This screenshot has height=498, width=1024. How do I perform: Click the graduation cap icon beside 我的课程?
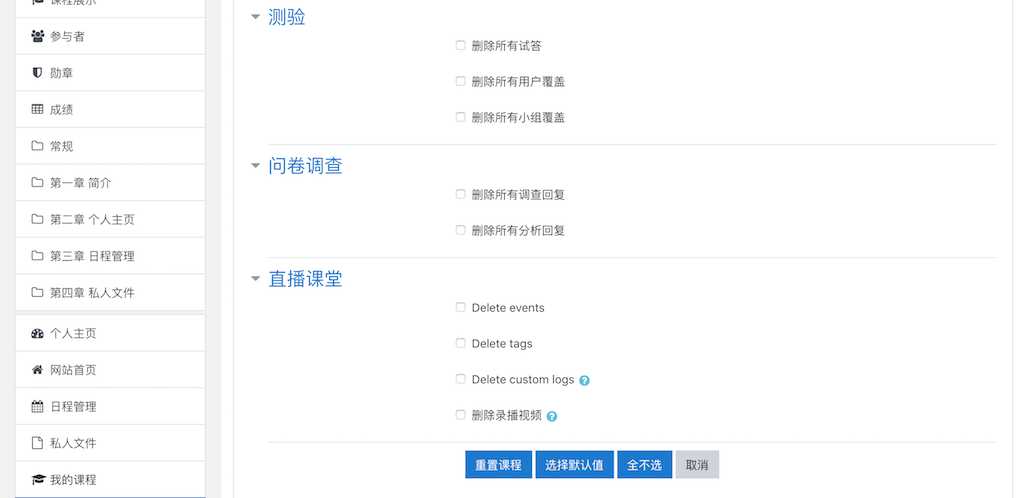point(37,480)
